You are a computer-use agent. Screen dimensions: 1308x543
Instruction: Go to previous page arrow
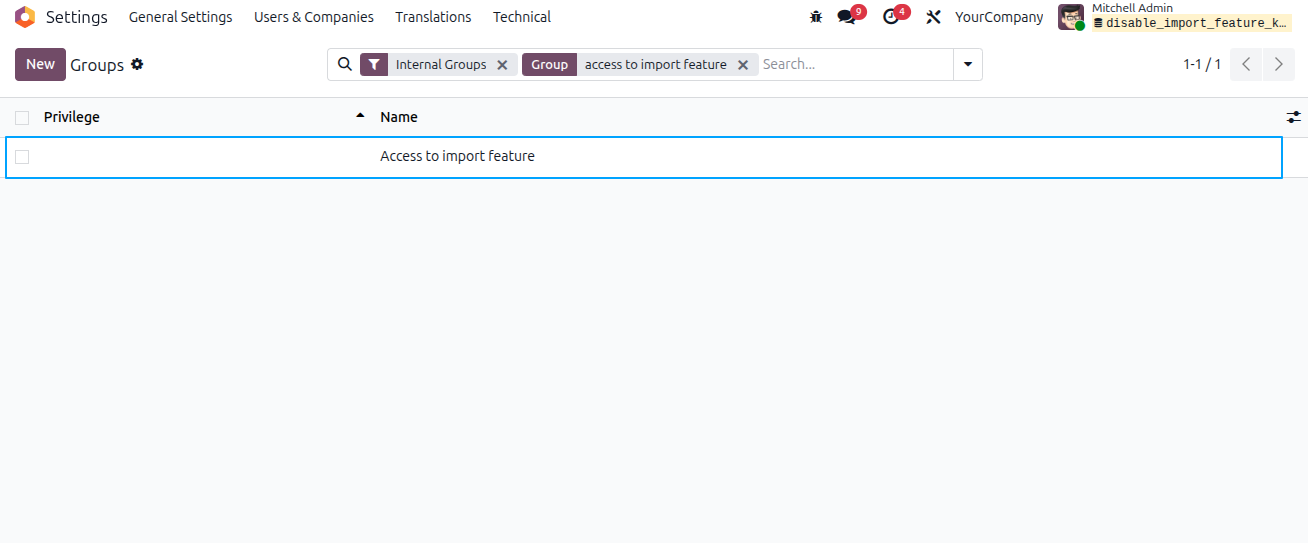(x=1246, y=64)
